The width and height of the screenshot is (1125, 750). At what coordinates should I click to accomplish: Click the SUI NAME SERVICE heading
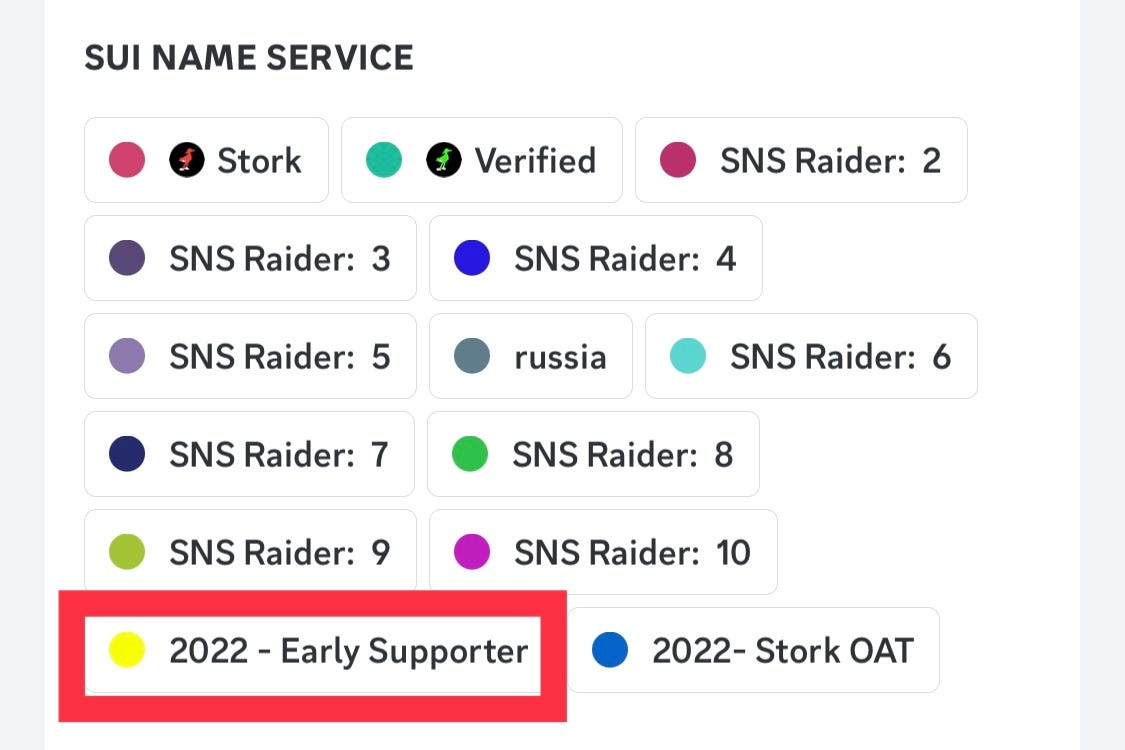[x=248, y=57]
